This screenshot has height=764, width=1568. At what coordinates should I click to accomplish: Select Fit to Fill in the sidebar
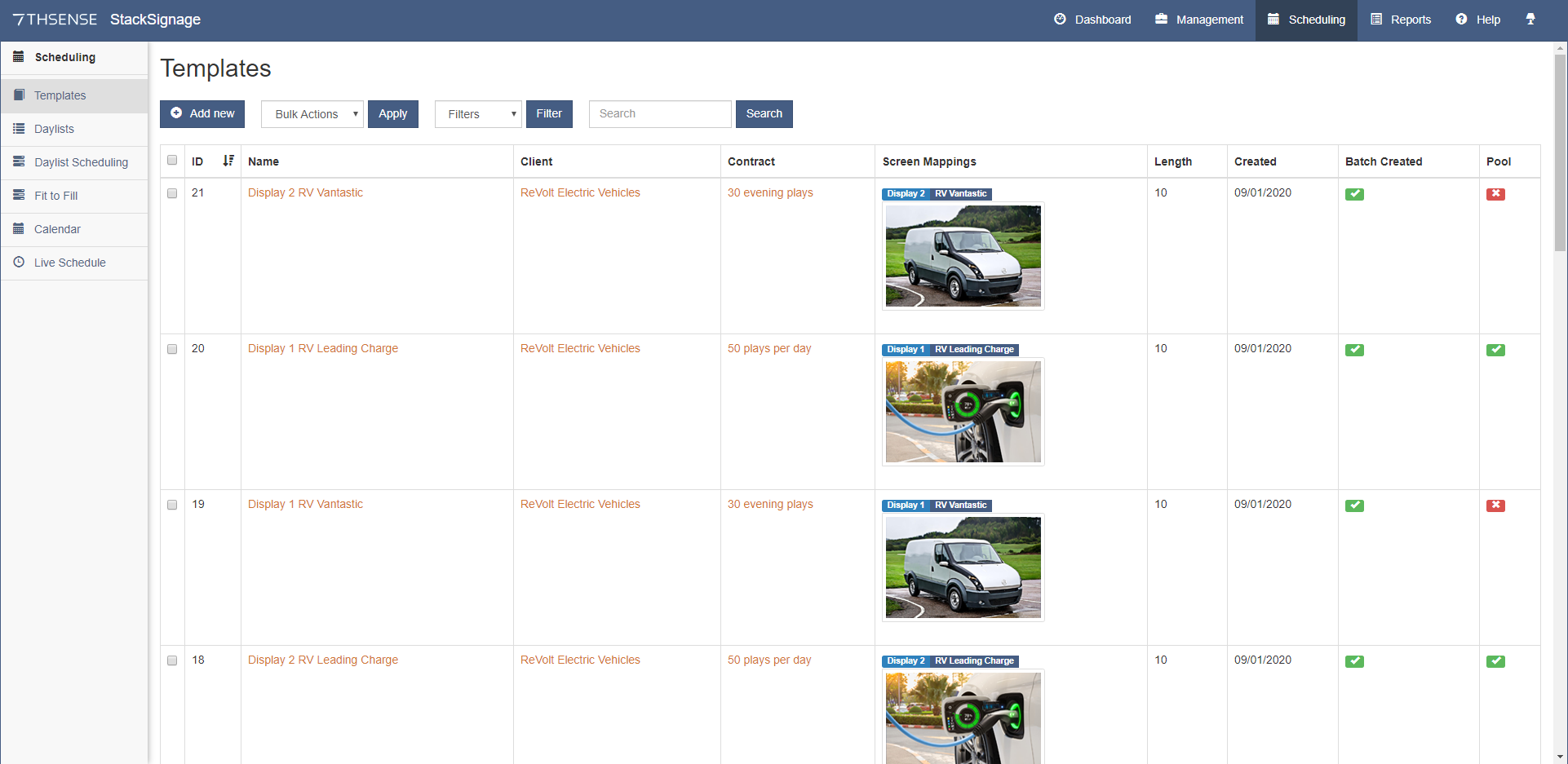74,196
